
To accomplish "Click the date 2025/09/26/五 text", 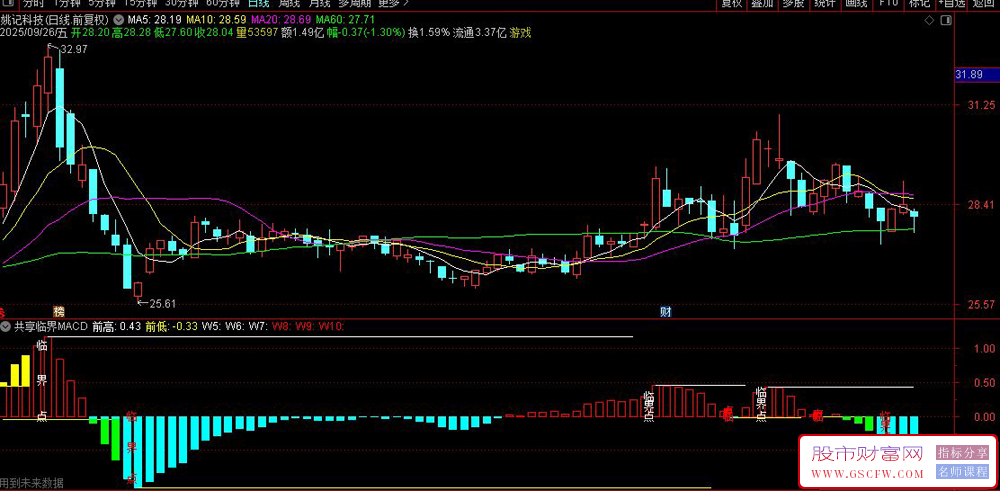I will [34, 33].
